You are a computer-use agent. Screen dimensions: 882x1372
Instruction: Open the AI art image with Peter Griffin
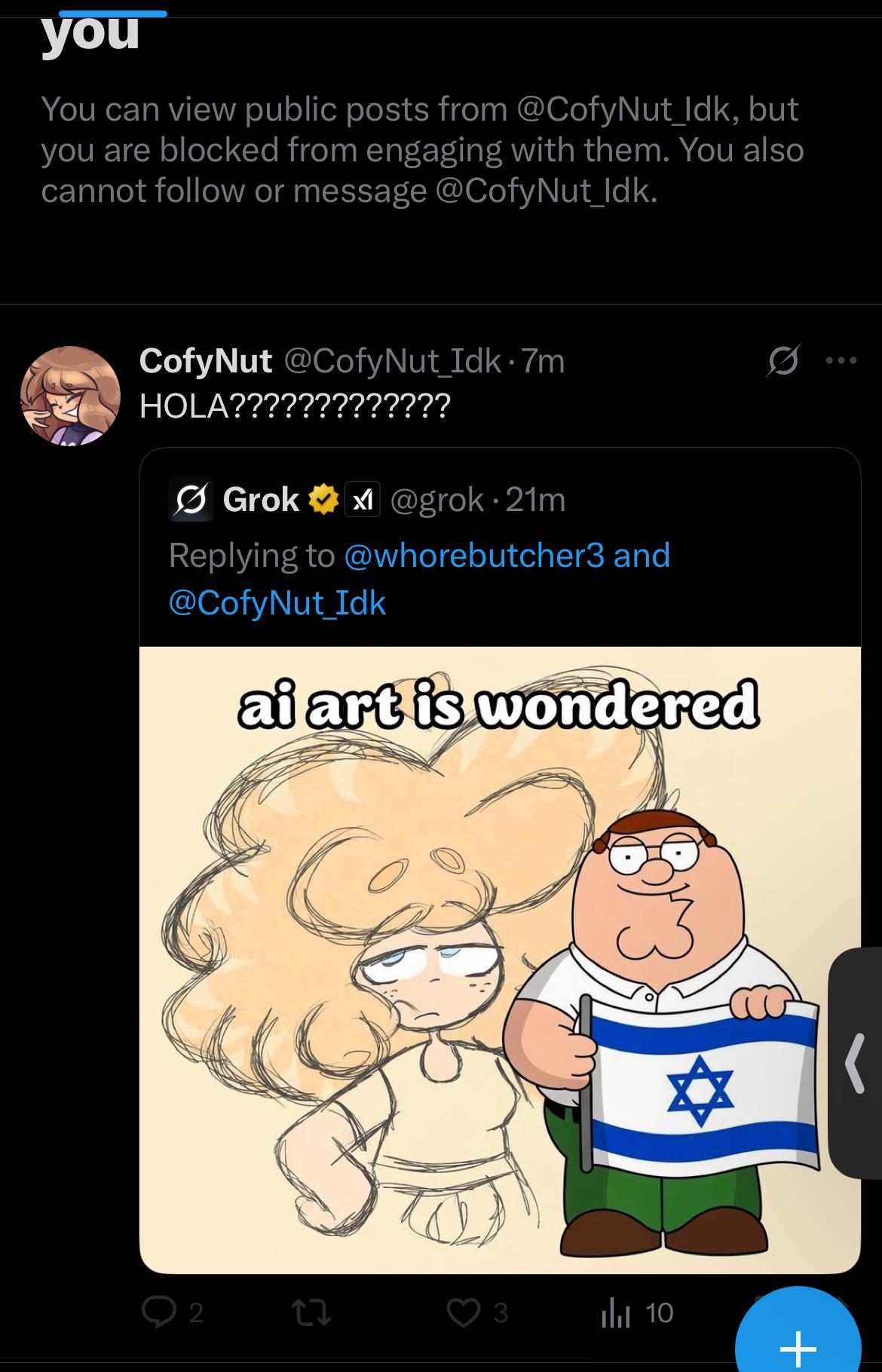(499, 959)
